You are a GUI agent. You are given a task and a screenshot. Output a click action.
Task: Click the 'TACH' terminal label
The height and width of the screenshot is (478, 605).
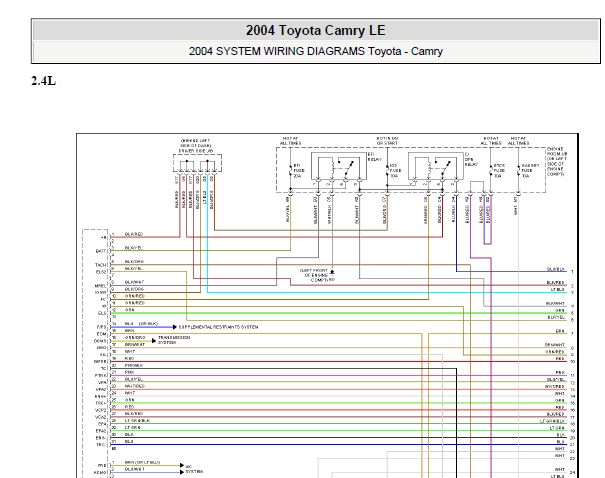pos(101,265)
